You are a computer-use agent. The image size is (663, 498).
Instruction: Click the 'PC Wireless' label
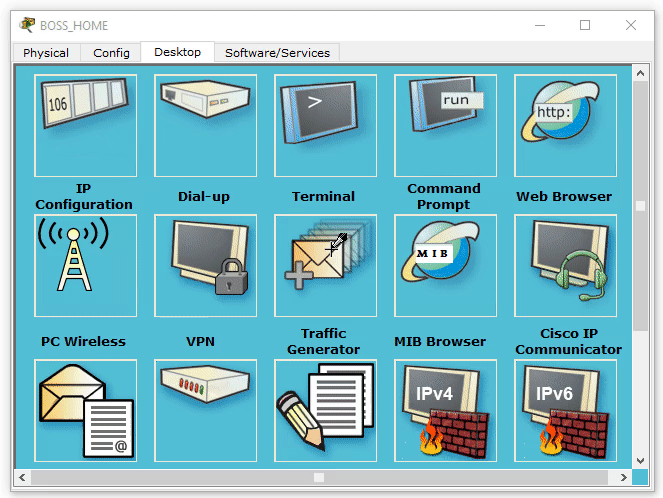[x=83, y=342]
